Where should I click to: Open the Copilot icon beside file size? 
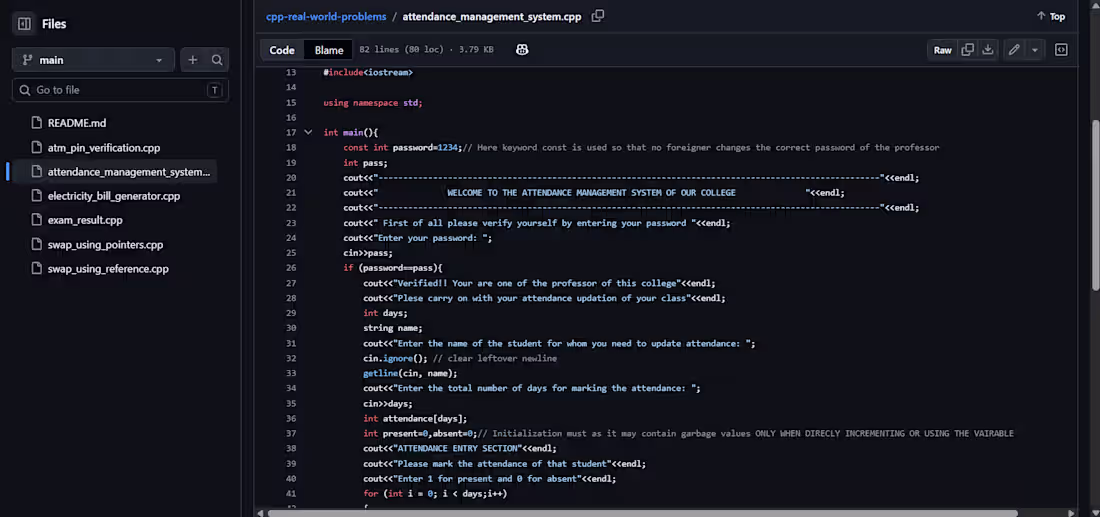pyautogui.click(x=522, y=50)
